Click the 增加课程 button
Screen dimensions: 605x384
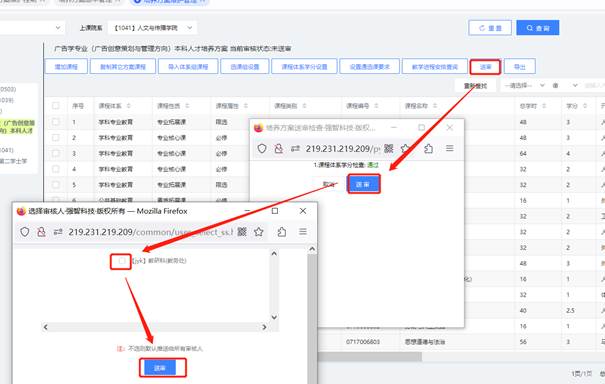(x=66, y=66)
